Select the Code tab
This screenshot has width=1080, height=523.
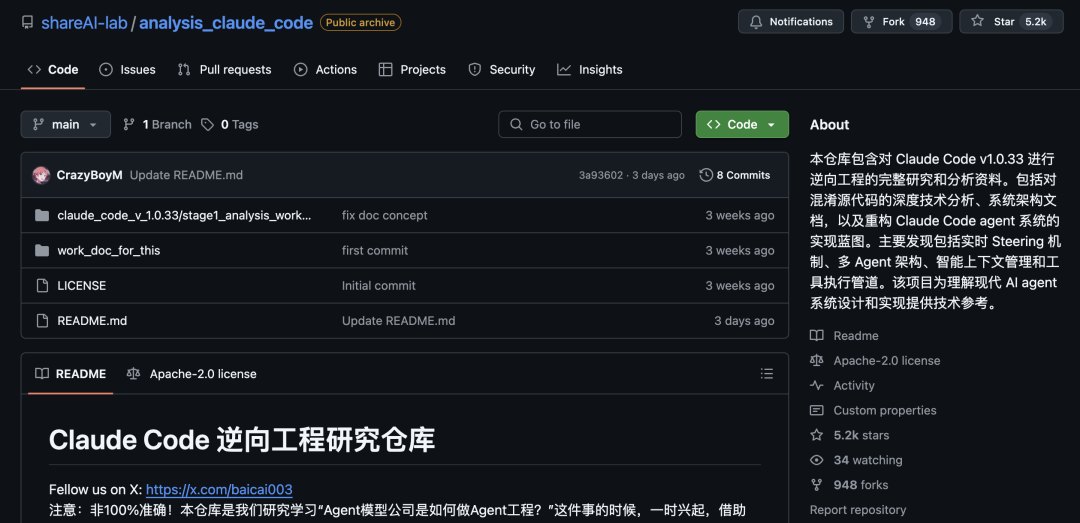coord(53,70)
